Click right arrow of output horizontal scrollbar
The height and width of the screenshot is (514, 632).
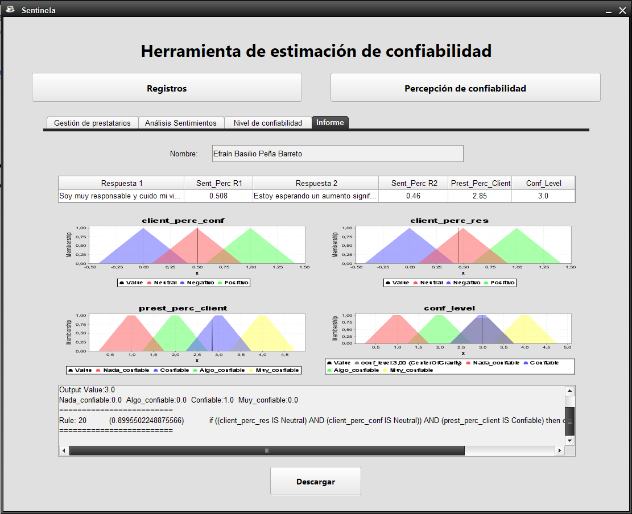click(561, 451)
